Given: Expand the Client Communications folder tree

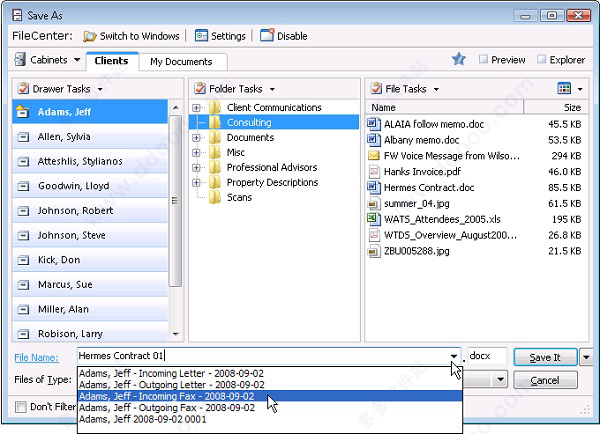Looking at the screenshot, I should [196, 108].
